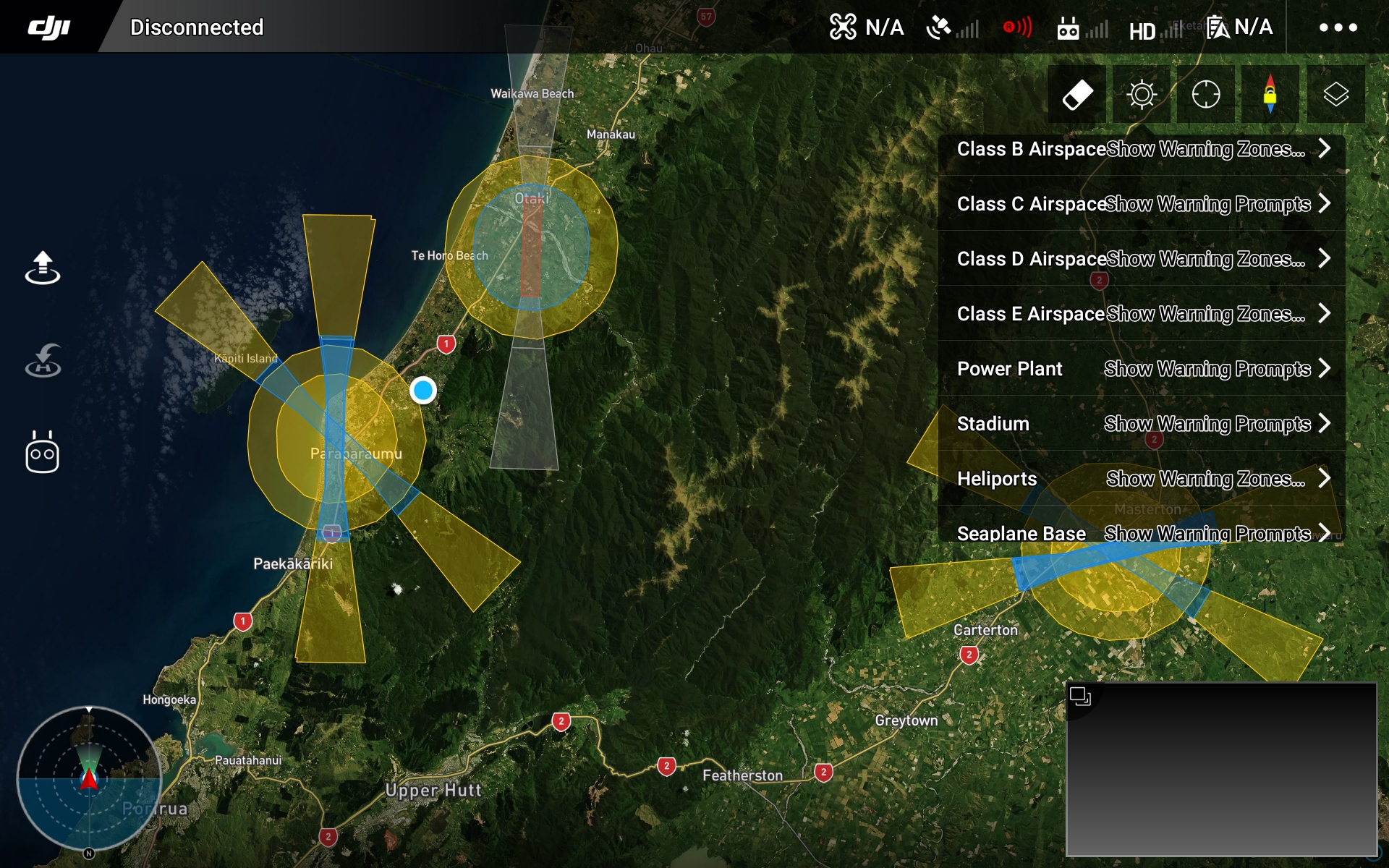This screenshot has height=868, width=1389.
Task: Tap the DJI logo
Action: pyautogui.click(x=49, y=27)
